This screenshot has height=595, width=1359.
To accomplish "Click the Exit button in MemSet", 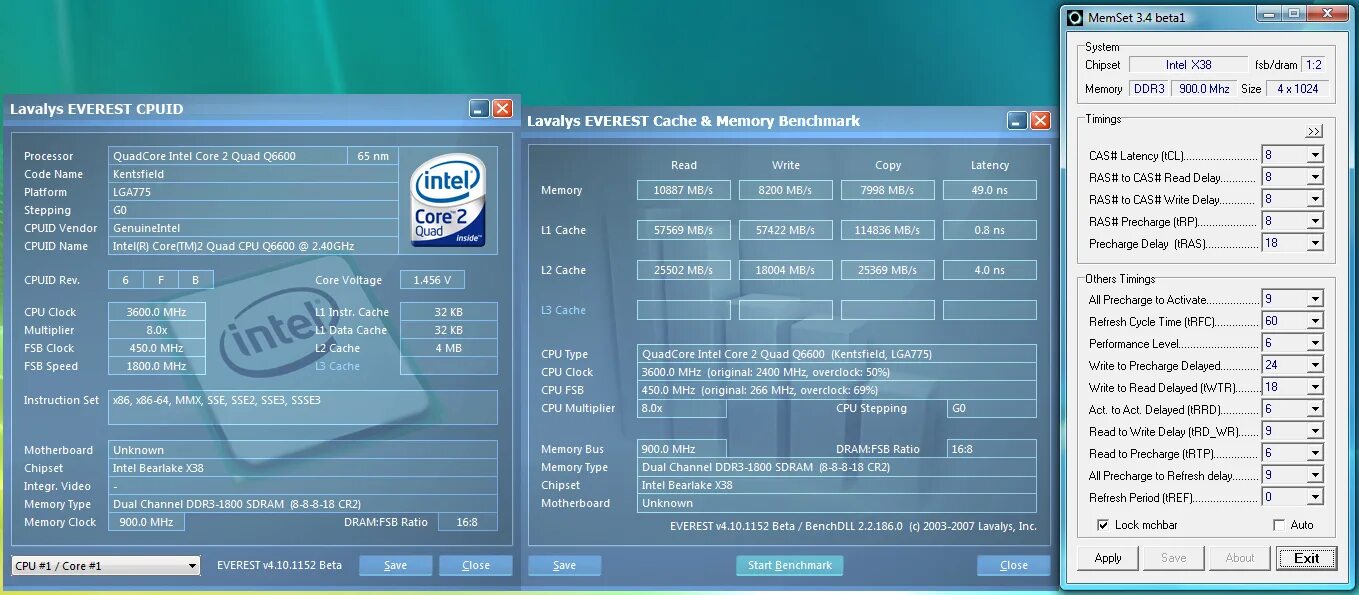I will 1306,558.
